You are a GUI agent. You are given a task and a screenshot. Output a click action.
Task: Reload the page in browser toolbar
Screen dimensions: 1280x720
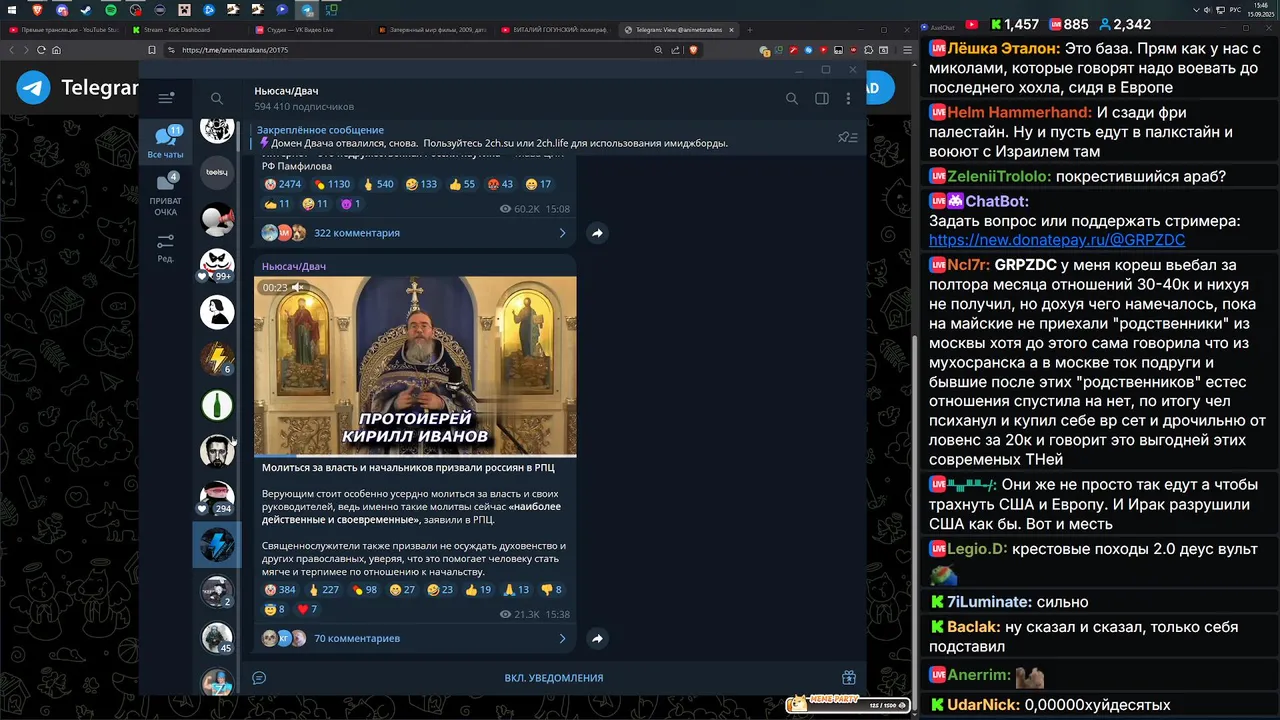[x=41, y=49]
